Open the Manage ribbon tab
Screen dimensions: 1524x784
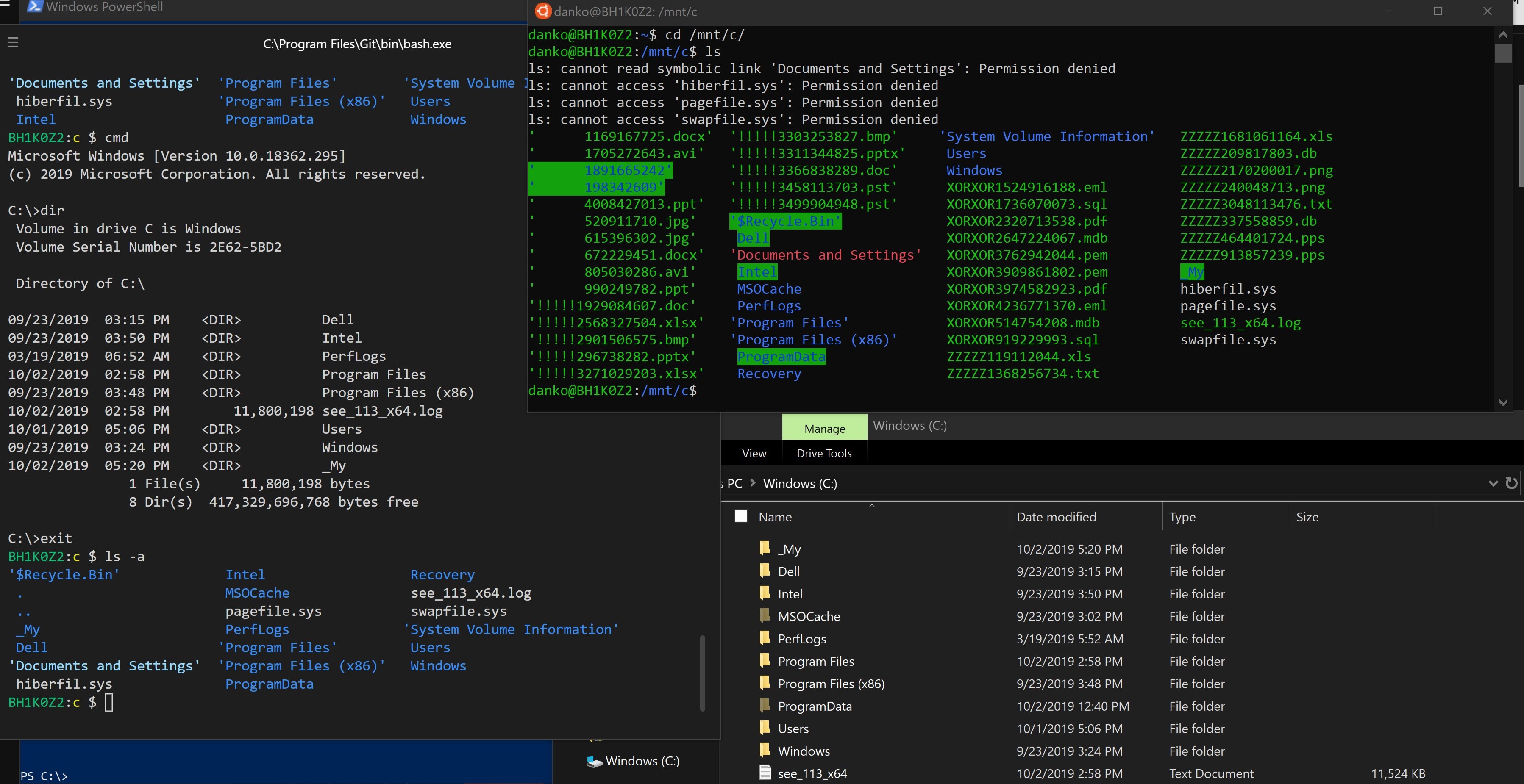[x=825, y=428]
